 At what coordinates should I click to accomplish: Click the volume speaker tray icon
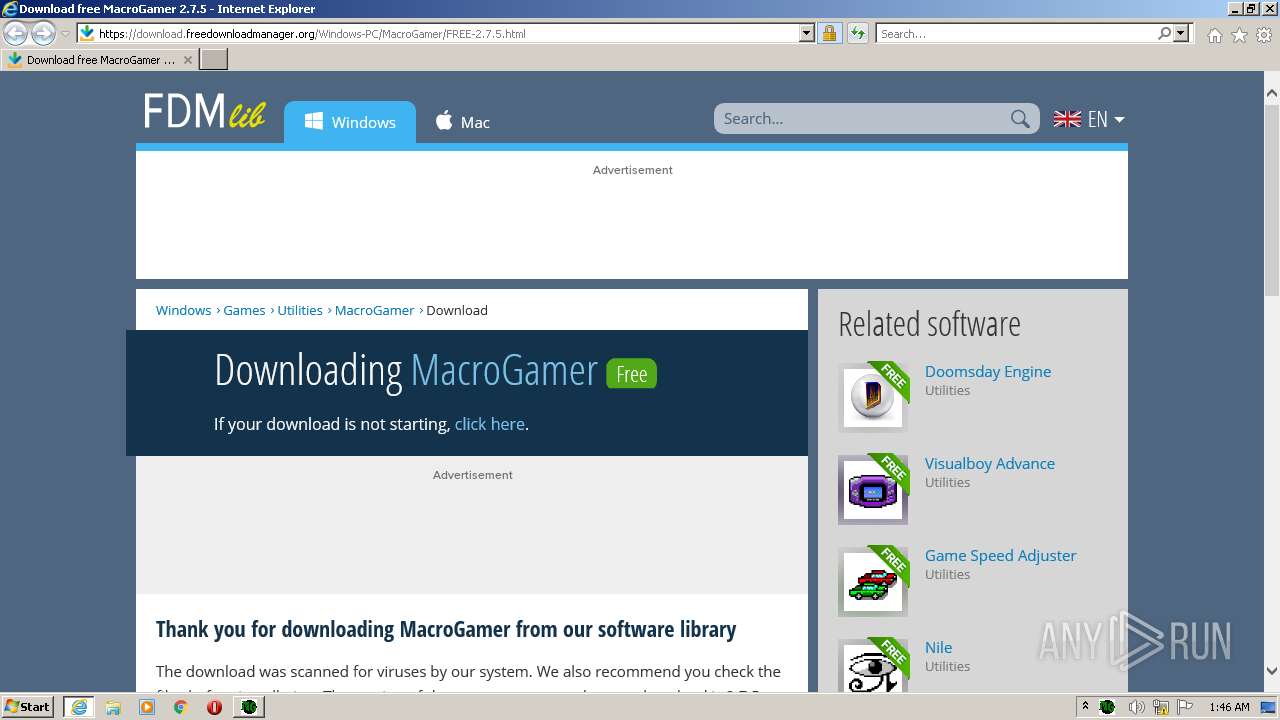pyautogui.click(x=1136, y=707)
